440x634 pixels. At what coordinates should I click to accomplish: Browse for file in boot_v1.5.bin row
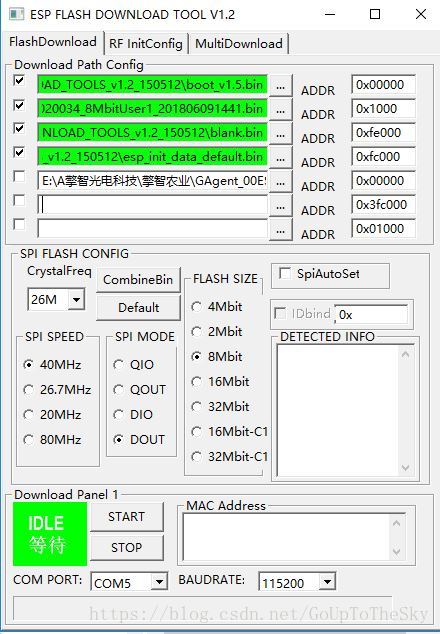(280, 86)
